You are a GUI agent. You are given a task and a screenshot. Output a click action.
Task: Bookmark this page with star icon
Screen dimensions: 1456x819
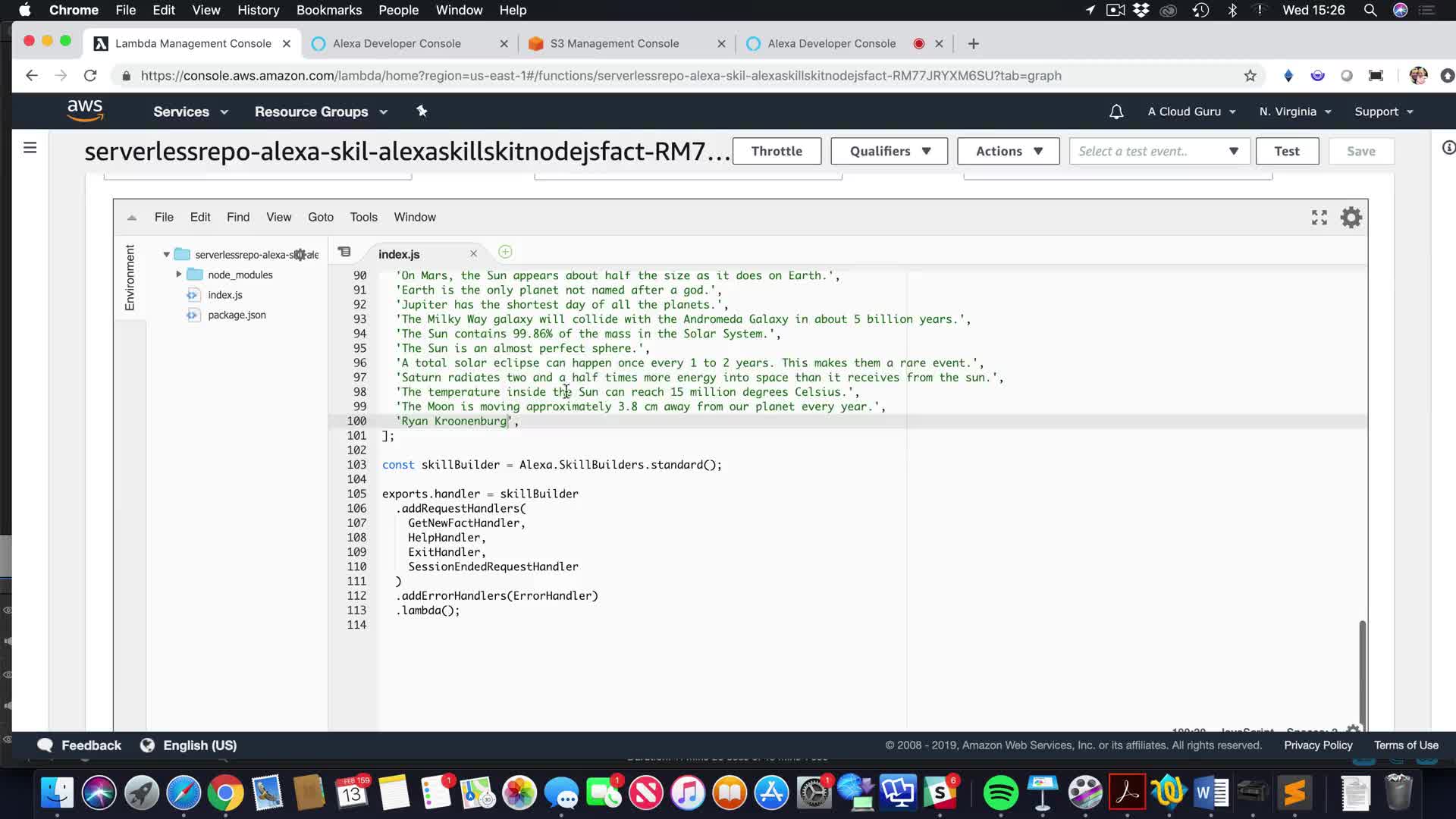1250,76
